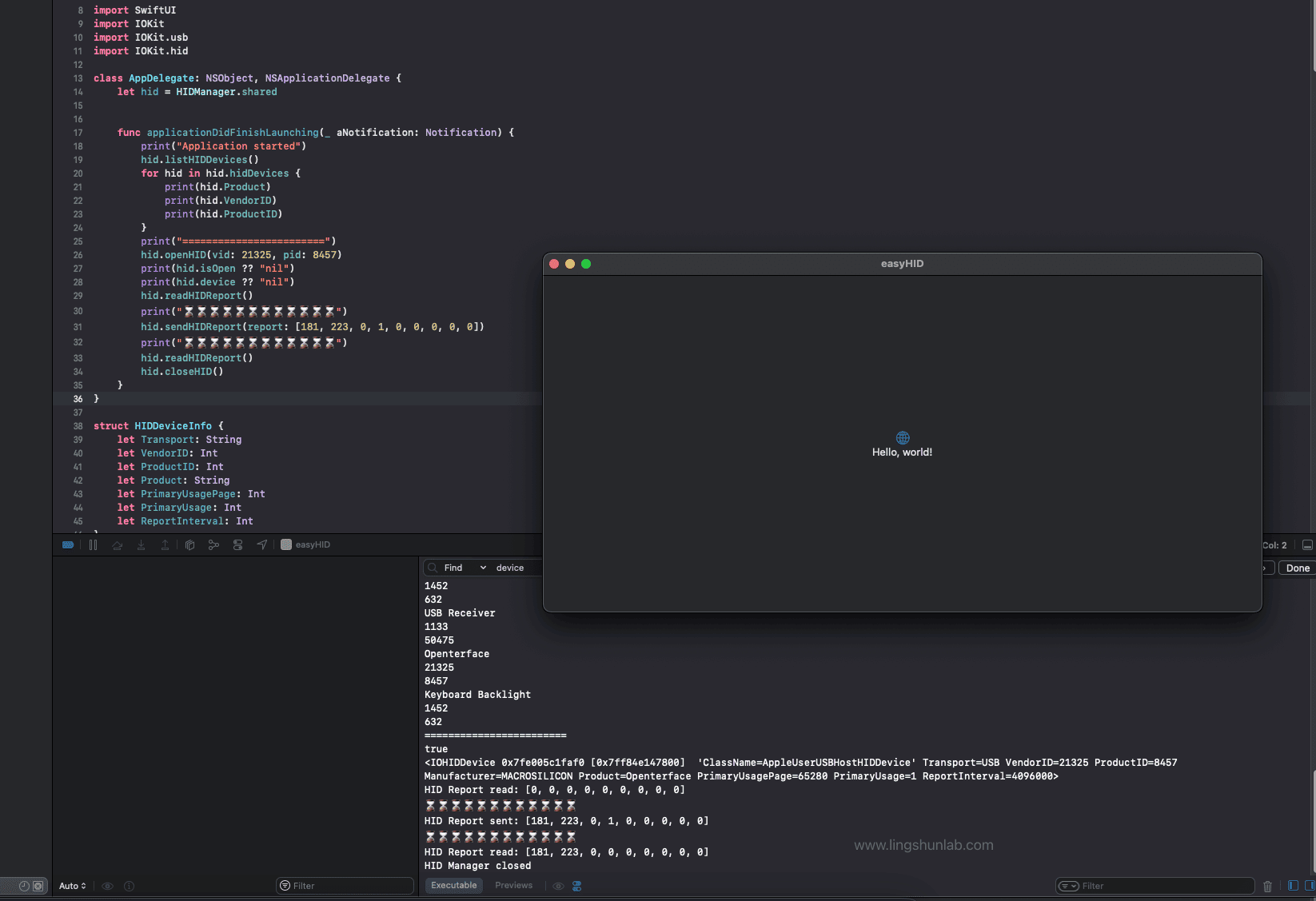Toggle the console pane button
Screen dimensions: 1316x901
pos(1310,885)
